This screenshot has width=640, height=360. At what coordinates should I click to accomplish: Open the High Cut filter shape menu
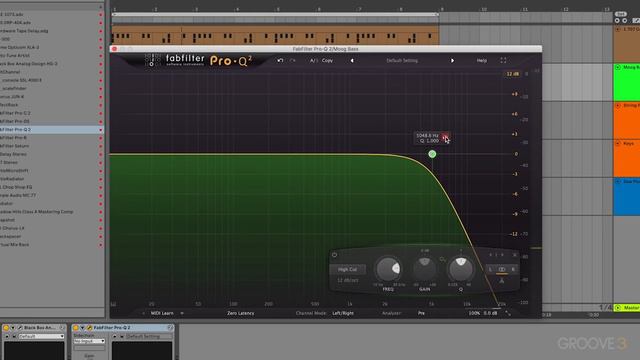pos(347,269)
